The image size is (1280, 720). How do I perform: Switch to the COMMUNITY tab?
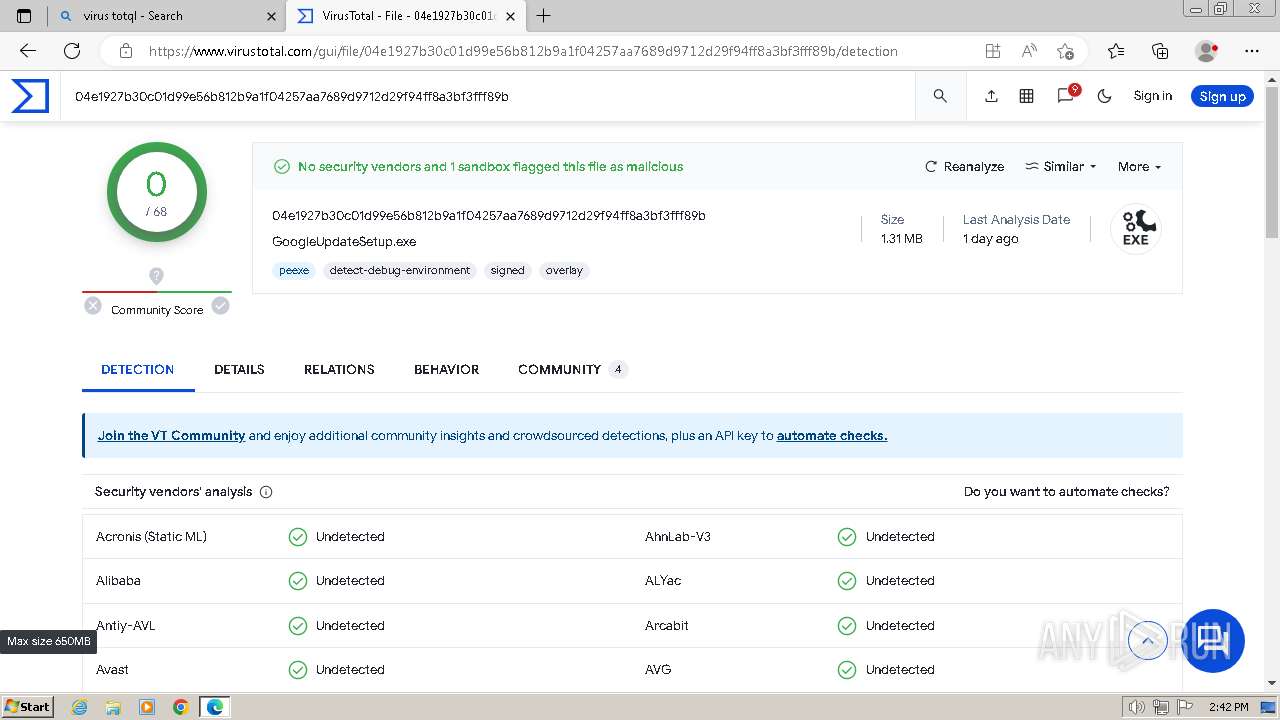(x=572, y=369)
